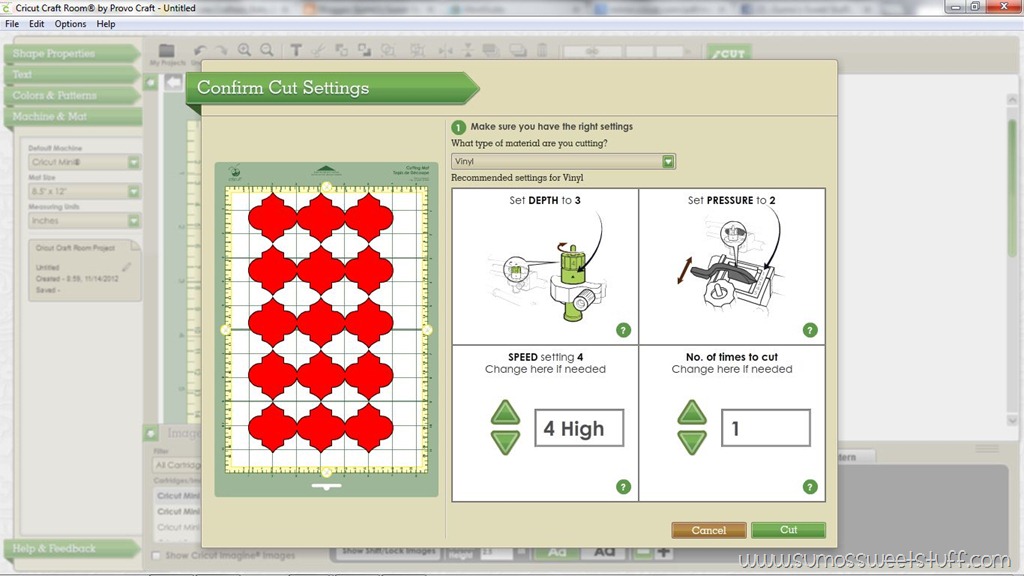Confirm by clicking the green Cut button

788,530
